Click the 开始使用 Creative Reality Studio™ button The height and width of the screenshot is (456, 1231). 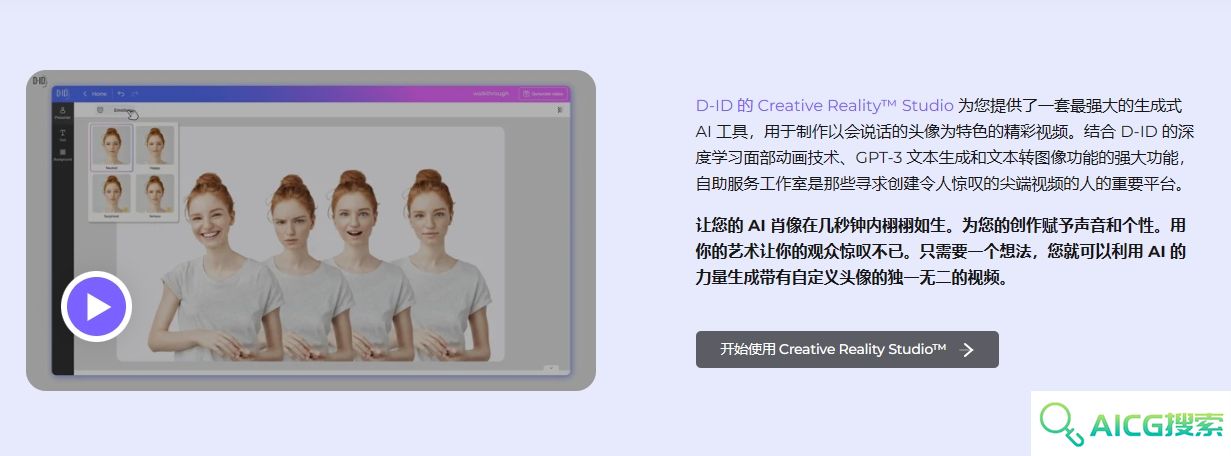click(847, 349)
